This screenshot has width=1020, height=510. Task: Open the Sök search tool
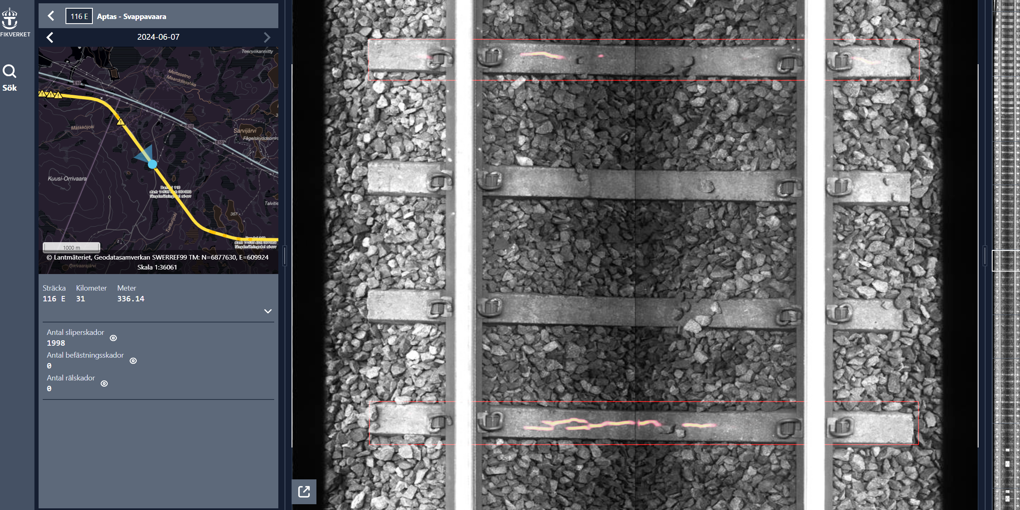pyautogui.click(x=10, y=77)
